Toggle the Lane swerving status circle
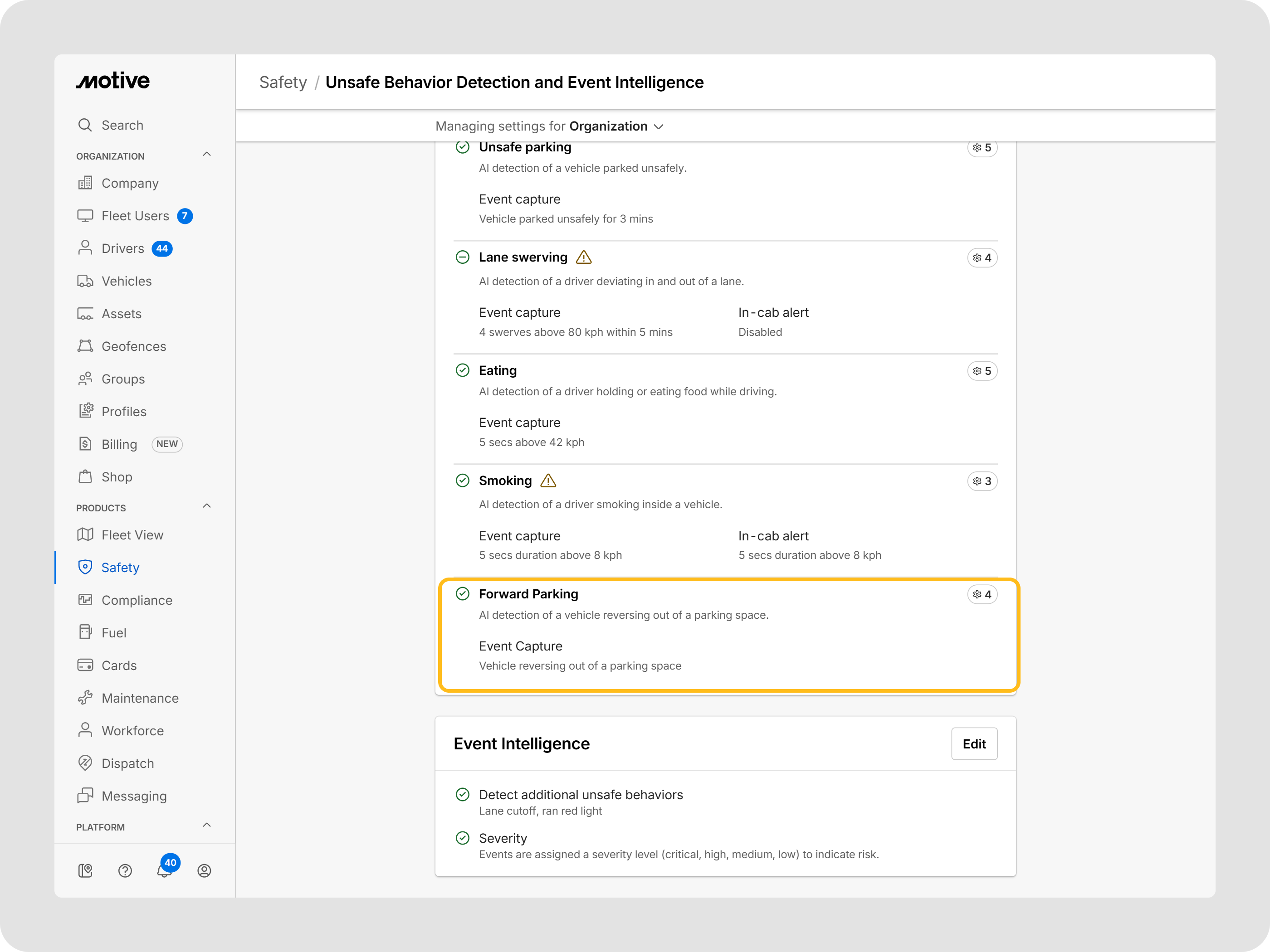The width and height of the screenshot is (1270, 952). click(x=463, y=257)
